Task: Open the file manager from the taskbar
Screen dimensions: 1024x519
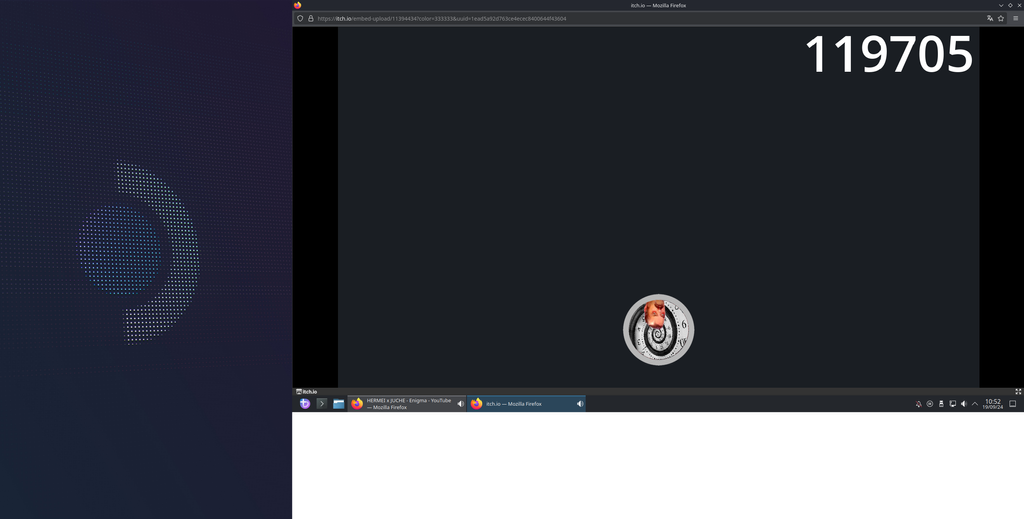Action: [339, 404]
